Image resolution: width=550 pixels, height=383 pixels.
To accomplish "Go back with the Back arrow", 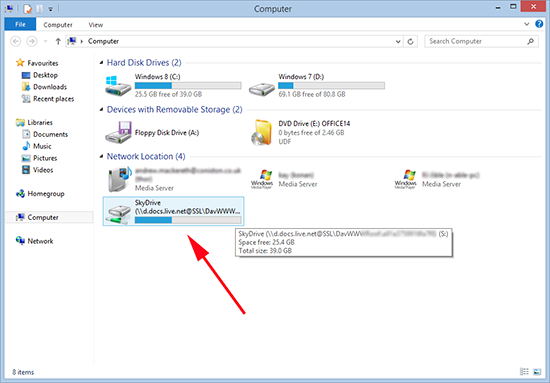I will [x=15, y=41].
